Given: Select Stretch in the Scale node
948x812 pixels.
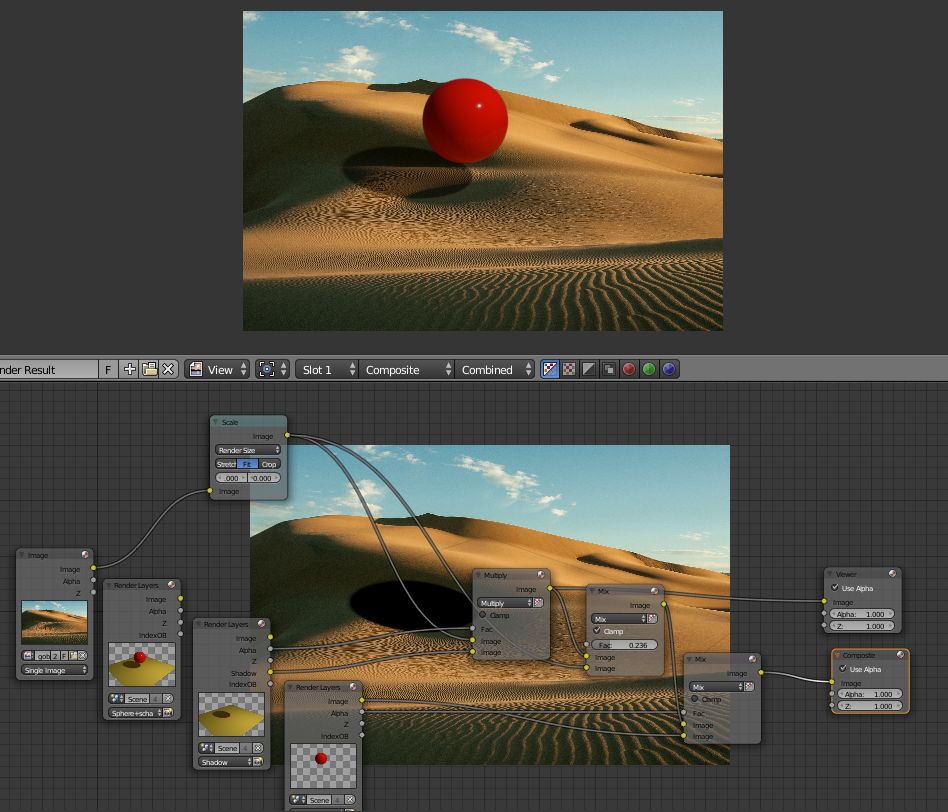Looking at the screenshot, I should click(x=226, y=464).
